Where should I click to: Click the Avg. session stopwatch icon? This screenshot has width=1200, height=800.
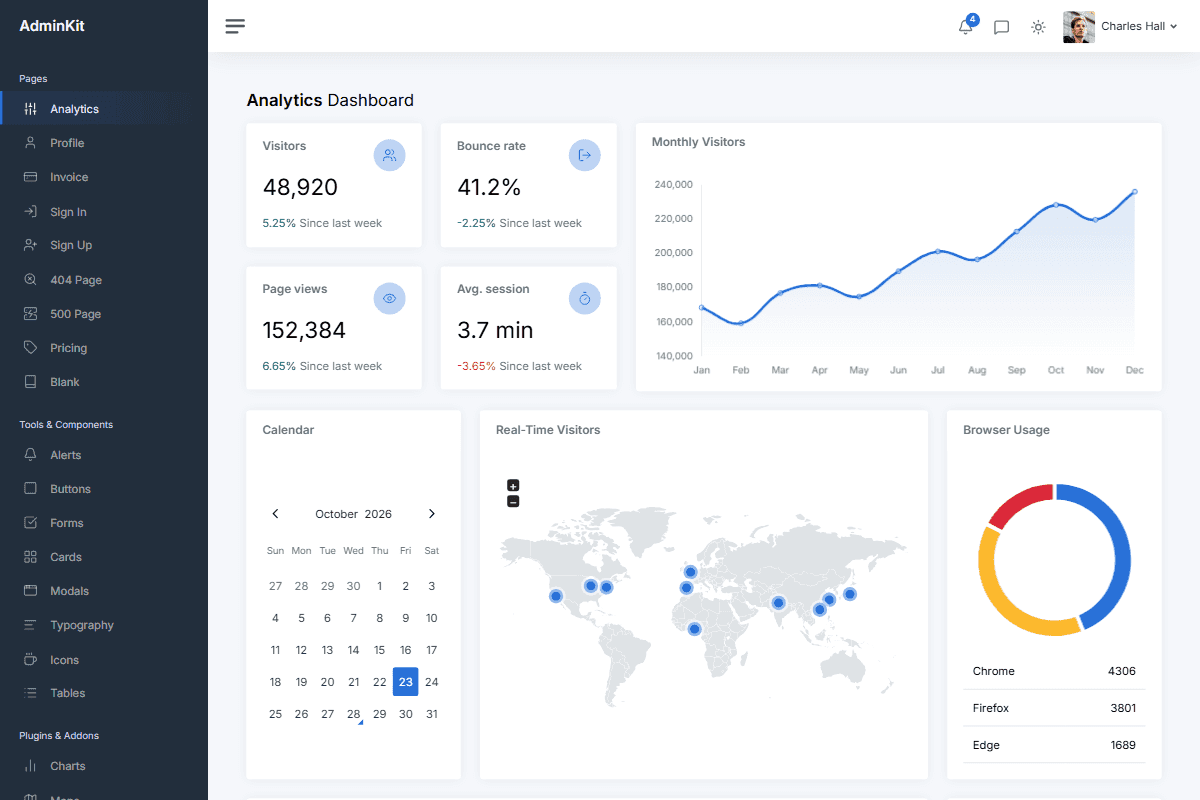click(585, 298)
